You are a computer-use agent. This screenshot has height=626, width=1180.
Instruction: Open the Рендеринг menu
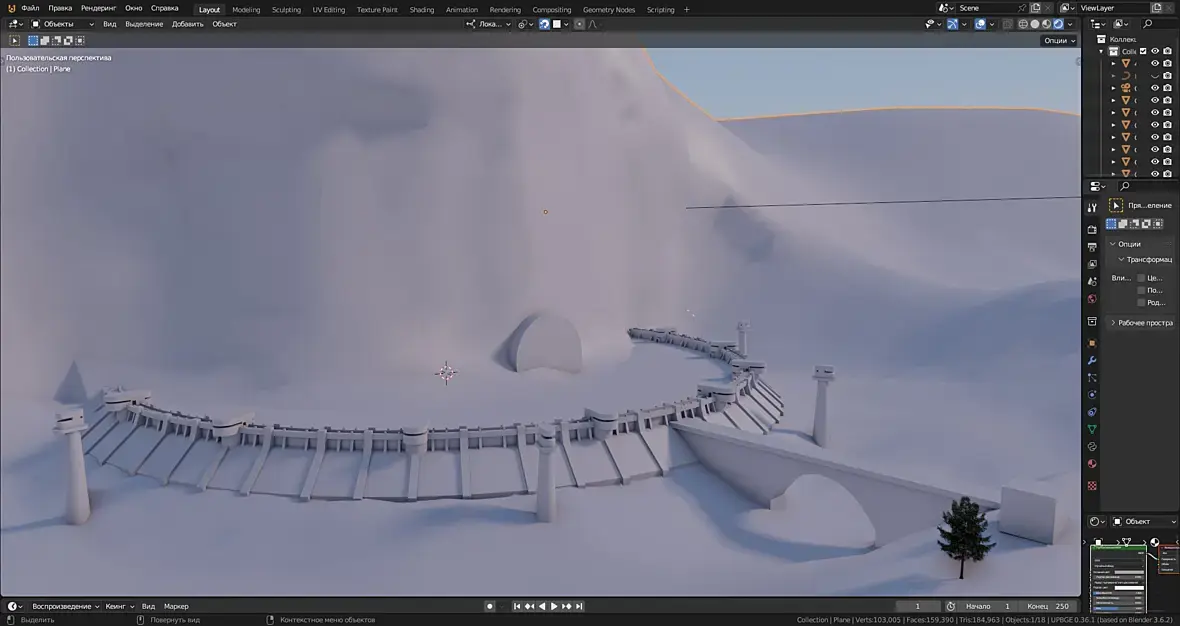point(99,8)
